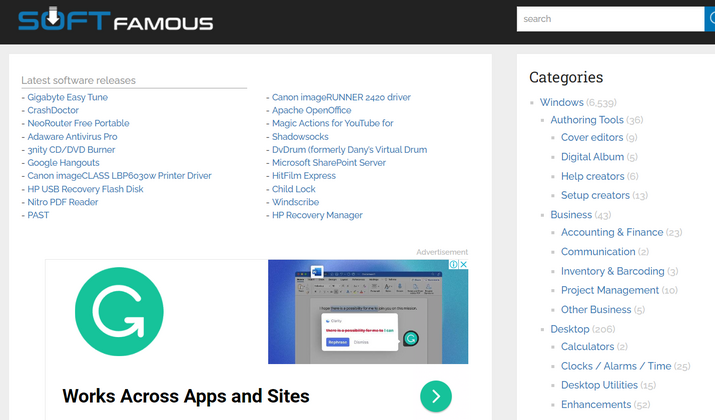Viewport: 715px width, 420px height.
Task: Expand the Windows category
Action: point(561,102)
